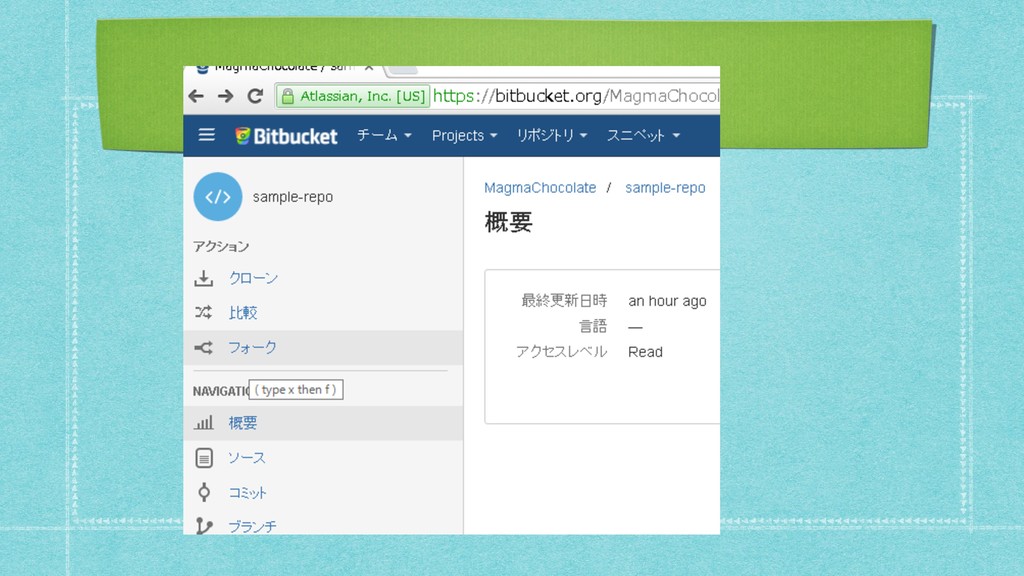Screen dimensions: 1024x576
Task: Click the green padlock security icon
Action: (x=287, y=96)
